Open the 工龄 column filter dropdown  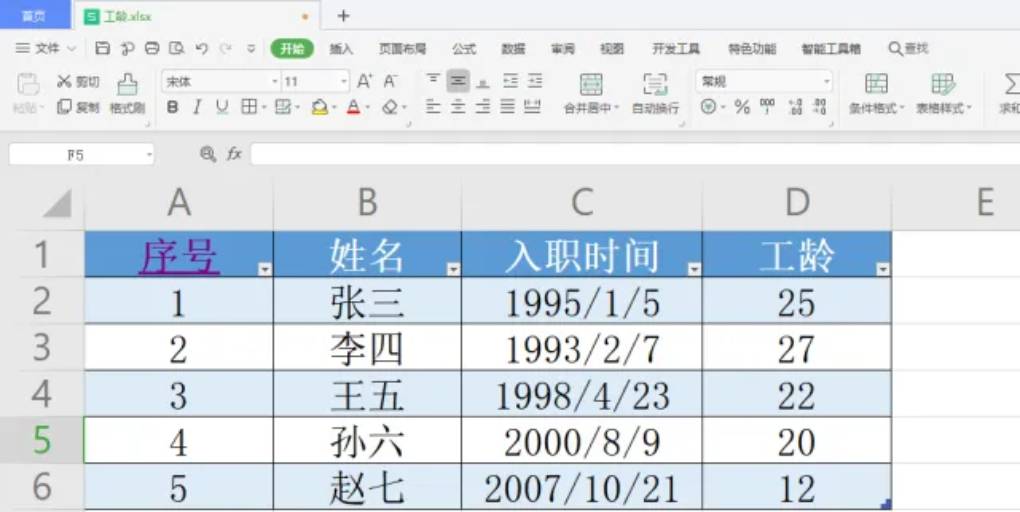pos(883,269)
